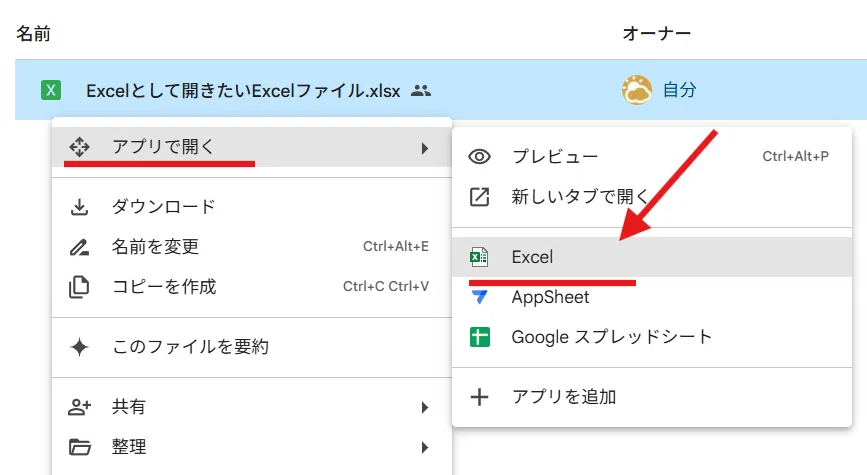Select 新しいタブで開く option
Image resolution: width=867 pixels, height=475 pixels.
coord(652,196)
